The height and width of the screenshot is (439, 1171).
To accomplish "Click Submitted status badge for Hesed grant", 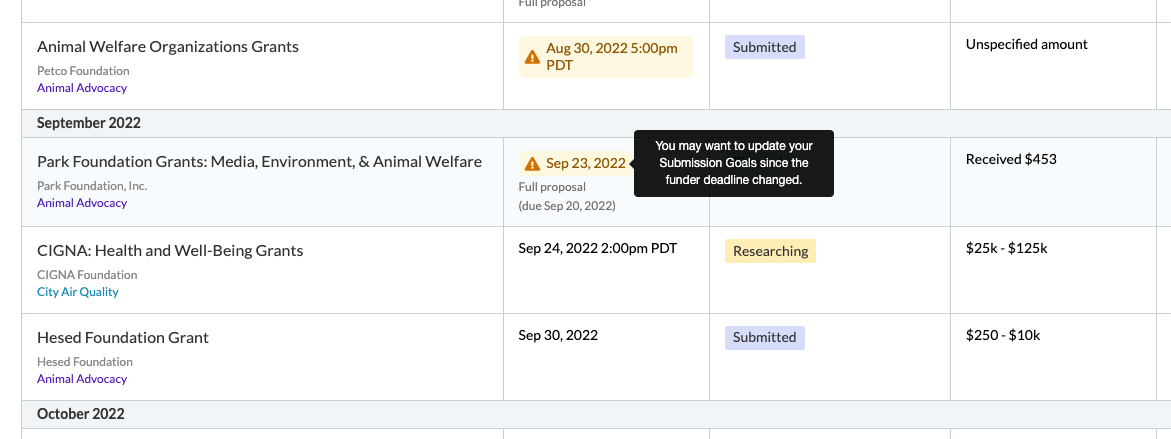I will click(x=765, y=337).
